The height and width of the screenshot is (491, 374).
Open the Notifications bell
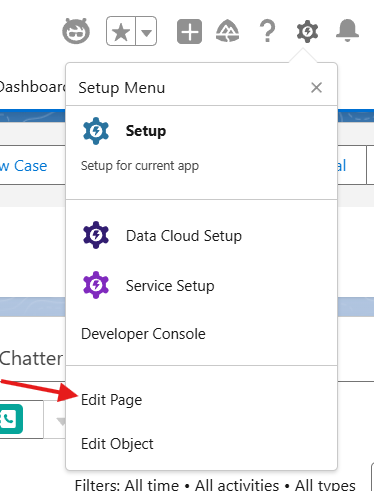[347, 31]
